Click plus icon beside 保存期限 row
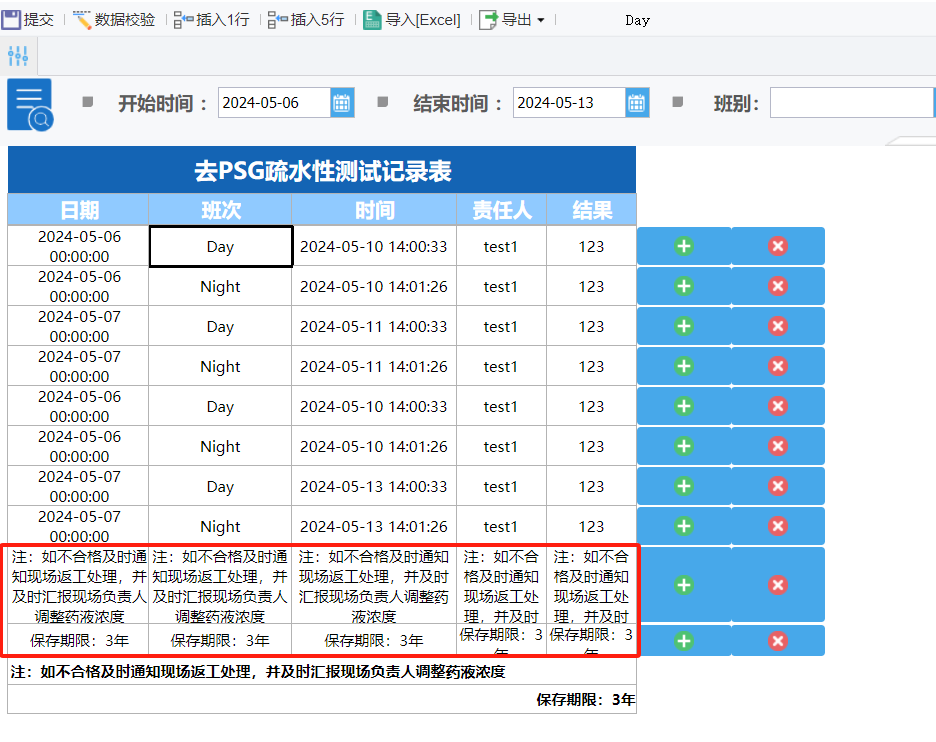This screenshot has height=742, width=936. click(684, 641)
